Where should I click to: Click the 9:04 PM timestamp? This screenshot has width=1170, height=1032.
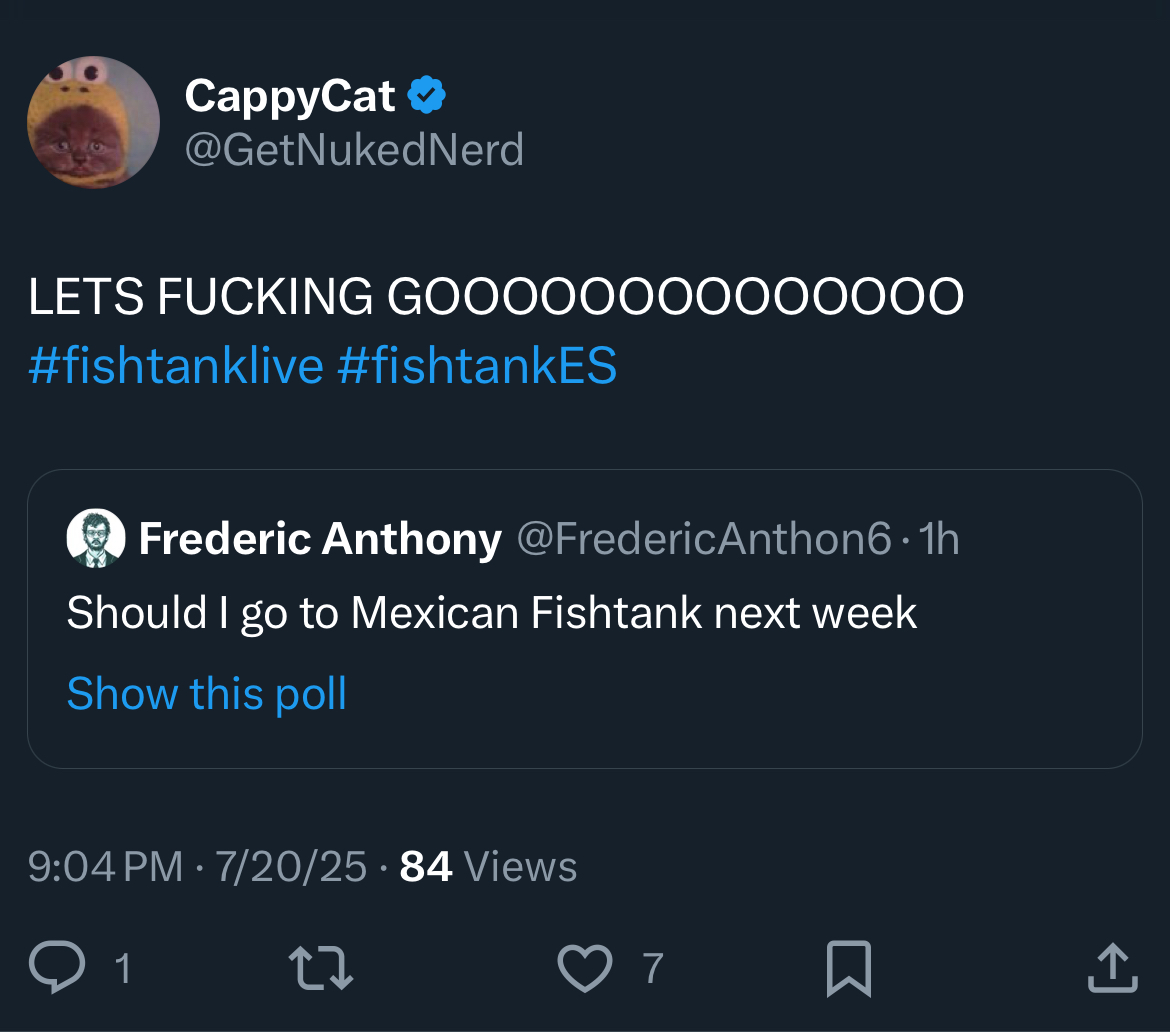coord(105,866)
